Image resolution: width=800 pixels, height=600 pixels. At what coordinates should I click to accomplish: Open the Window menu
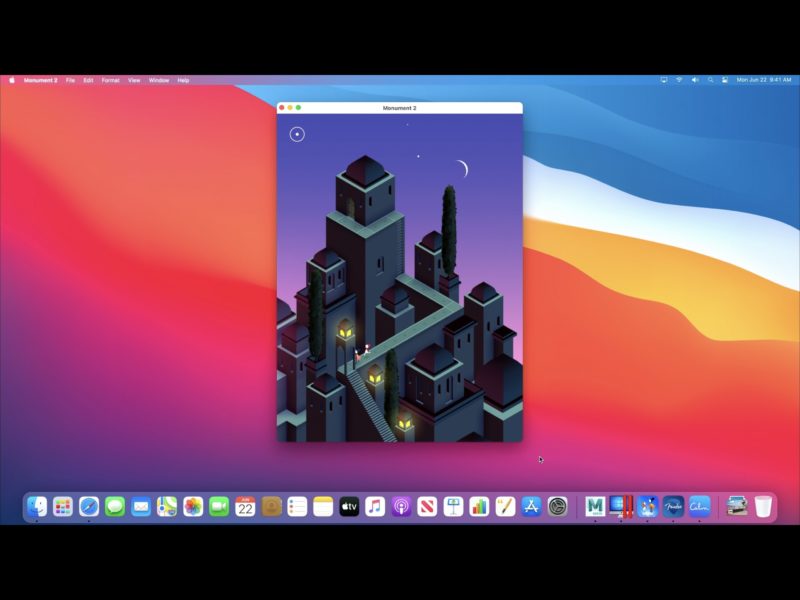click(x=159, y=80)
